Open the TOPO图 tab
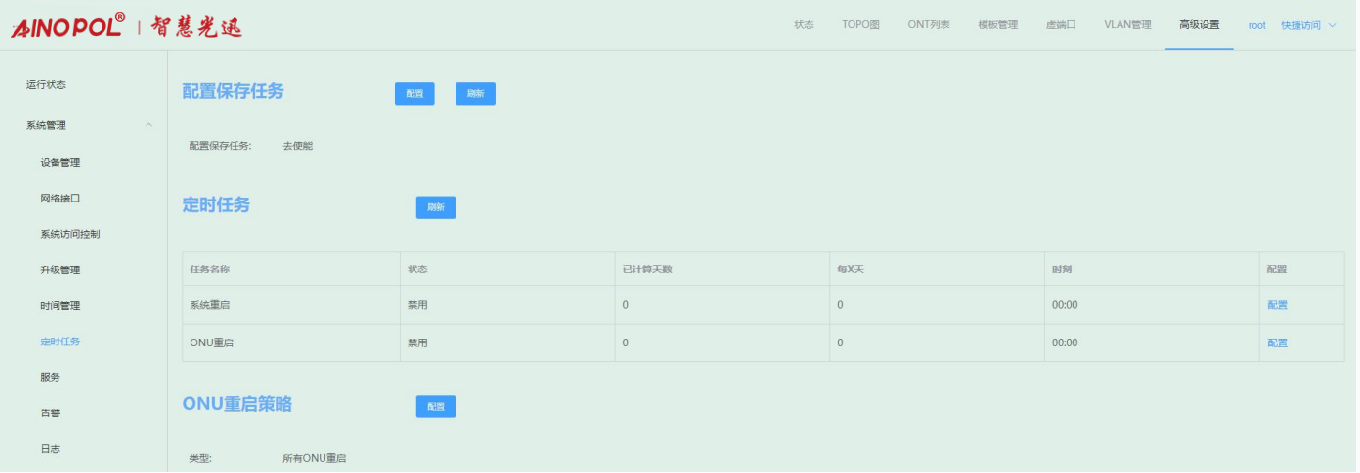Image resolution: width=1360 pixels, height=473 pixels. click(x=860, y=25)
